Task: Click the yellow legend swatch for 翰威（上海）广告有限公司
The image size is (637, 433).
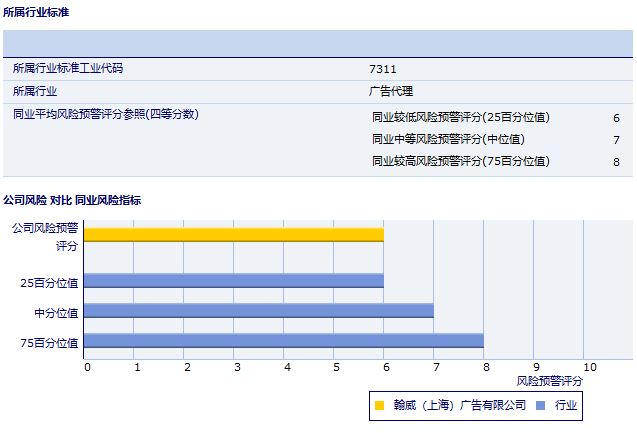Action: pyautogui.click(x=379, y=405)
